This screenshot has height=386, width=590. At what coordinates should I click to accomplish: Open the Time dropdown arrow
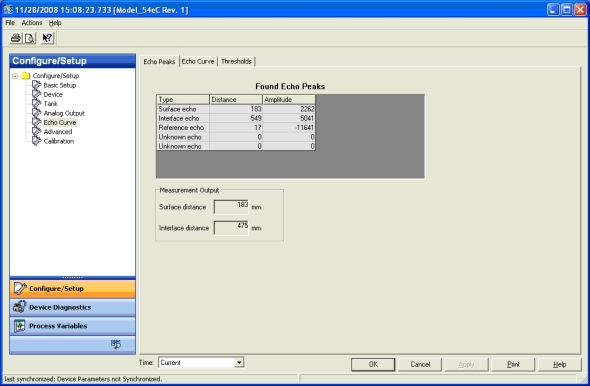239,363
